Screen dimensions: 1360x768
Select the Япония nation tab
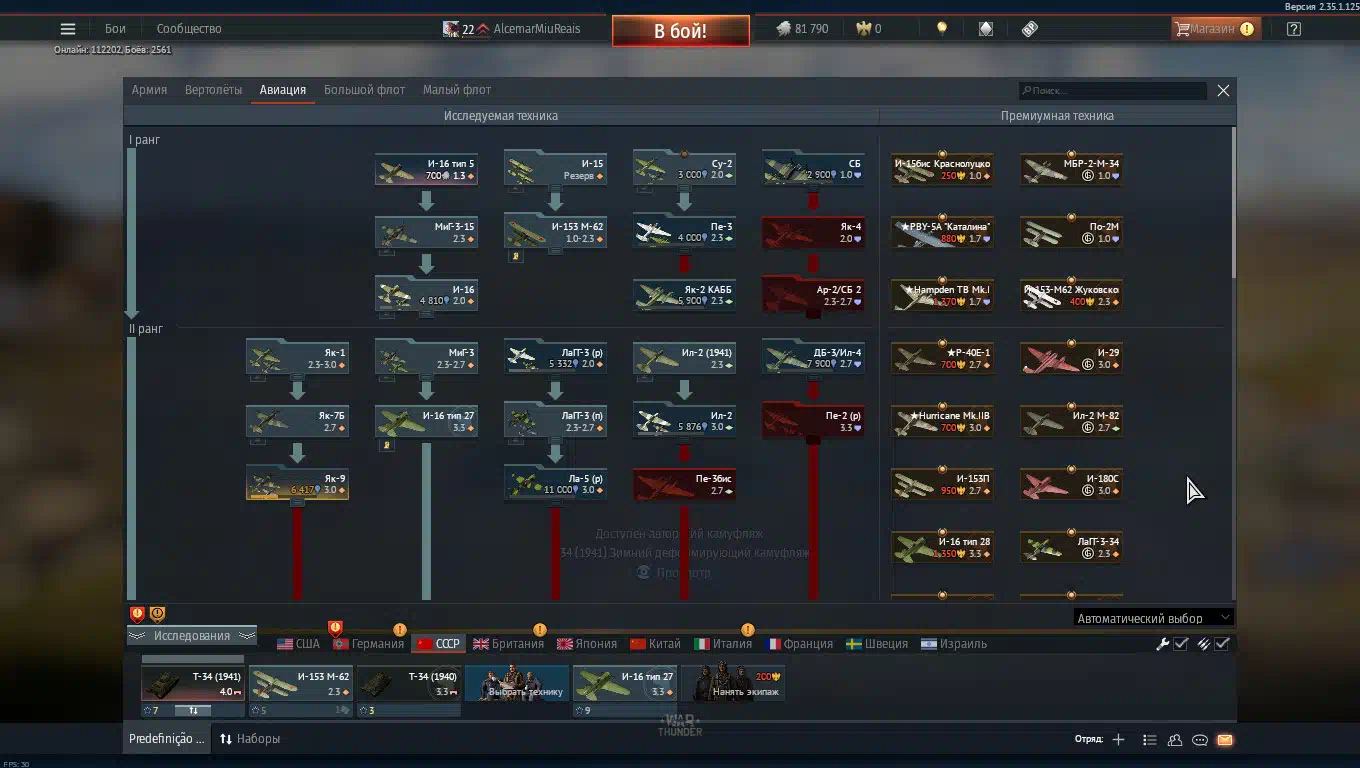coord(587,644)
